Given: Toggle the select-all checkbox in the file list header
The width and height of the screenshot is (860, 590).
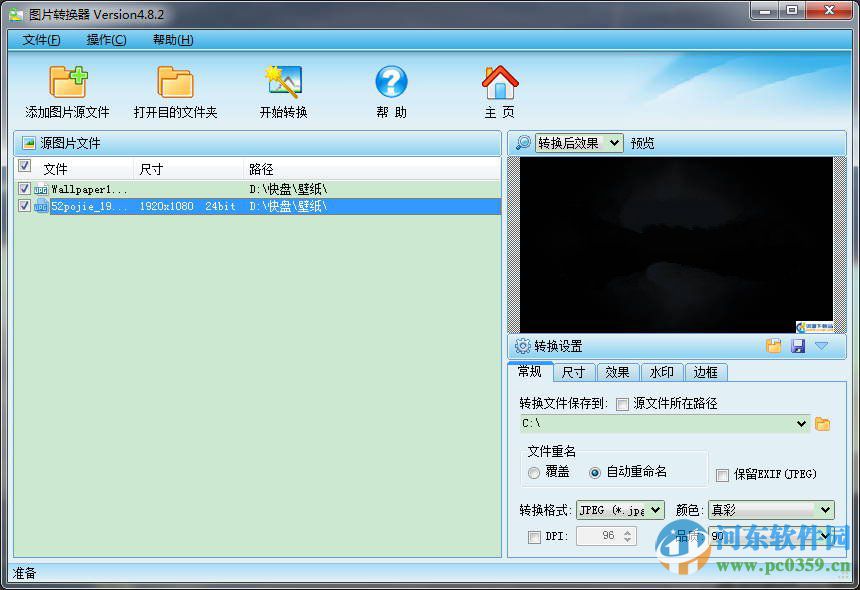Looking at the screenshot, I should click(x=24, y=166).
